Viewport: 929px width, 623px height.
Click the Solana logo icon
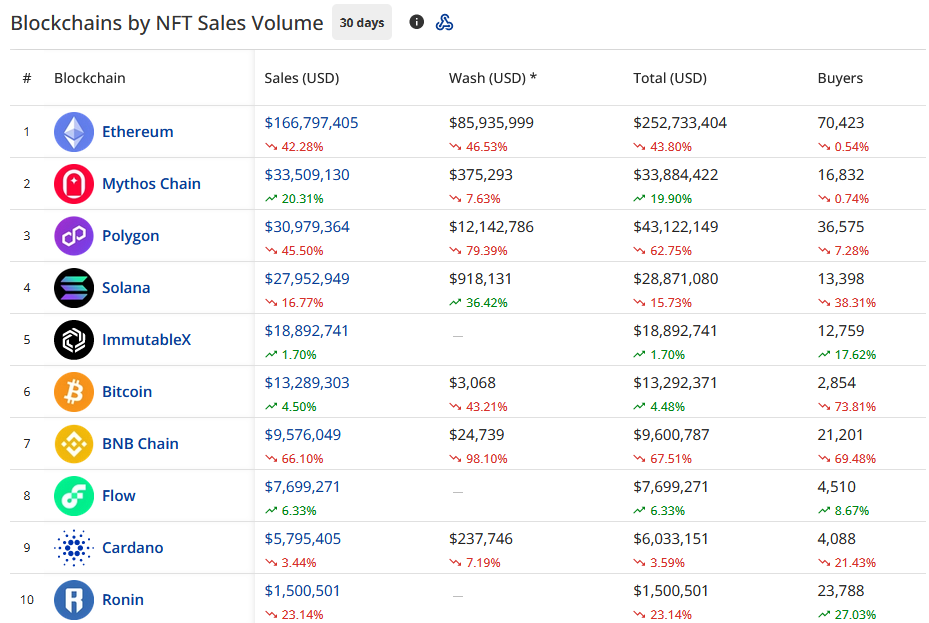tap(73, 288)
